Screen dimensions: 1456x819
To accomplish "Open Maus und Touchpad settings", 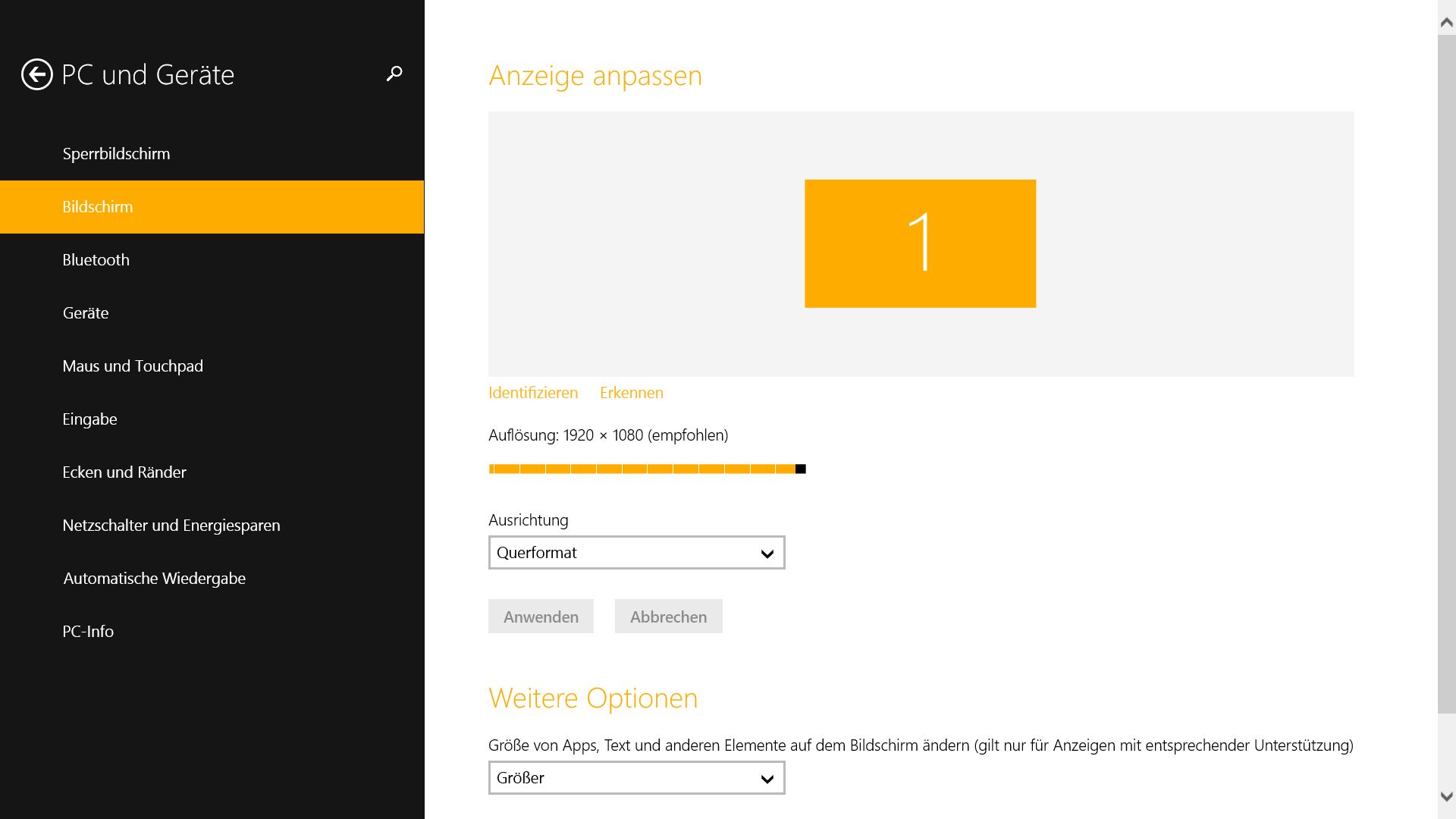I will click(133, 366).
